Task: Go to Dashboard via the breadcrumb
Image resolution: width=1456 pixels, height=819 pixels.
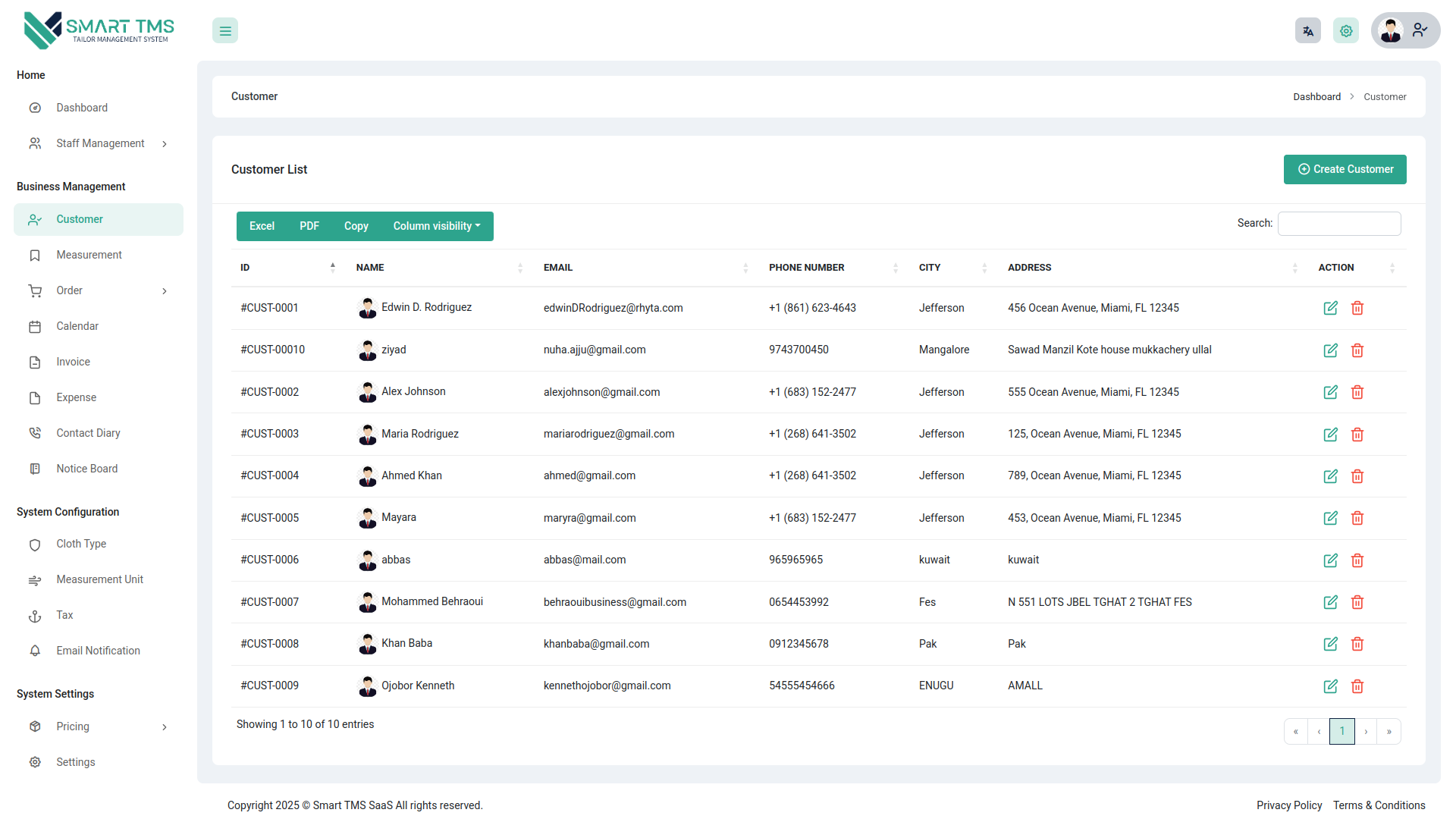Action: pos(1317,96)
